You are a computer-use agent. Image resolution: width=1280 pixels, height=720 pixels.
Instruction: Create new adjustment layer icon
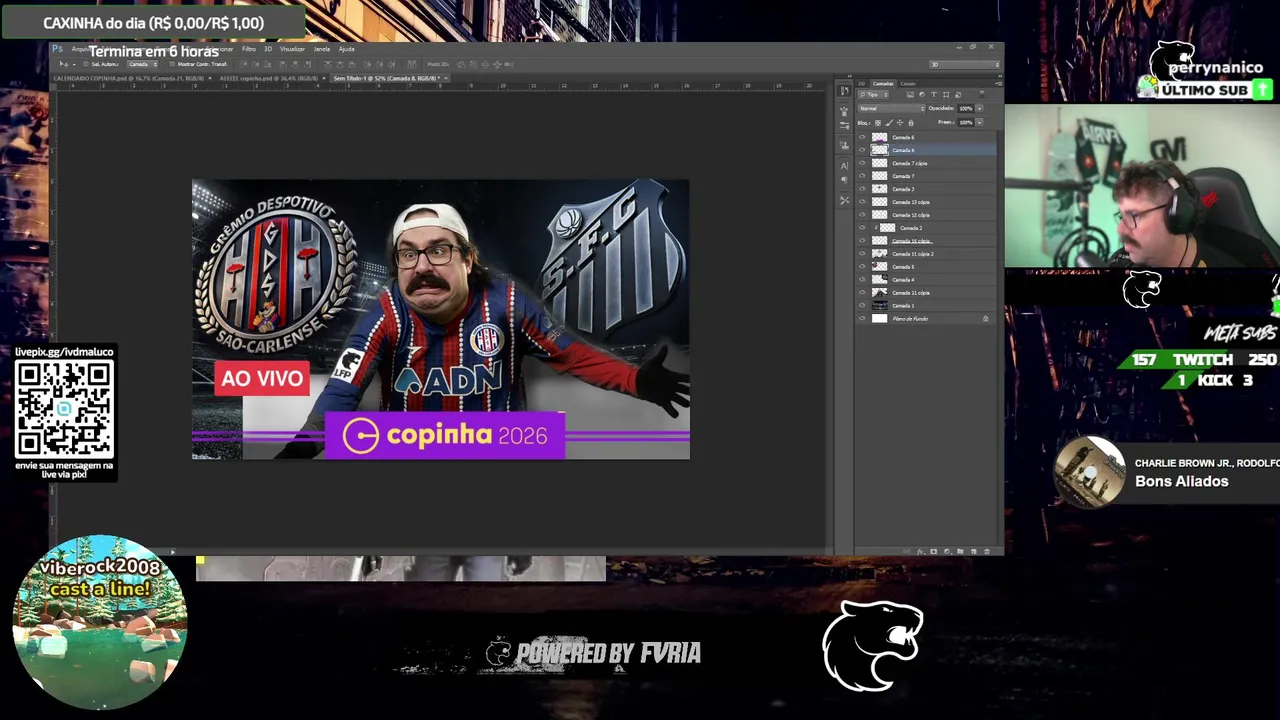948,552
